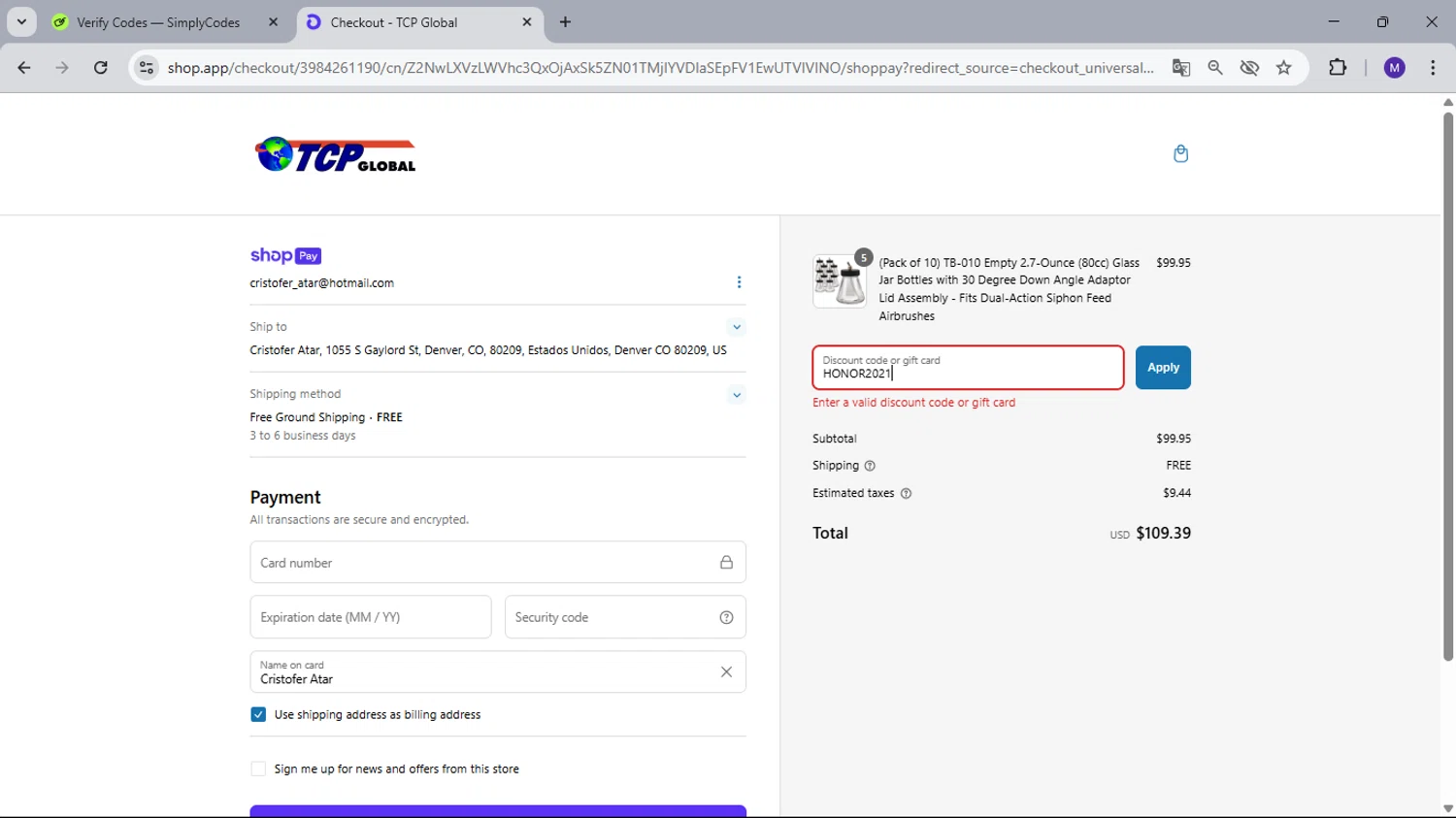Click the invalid discount code error message
The width and height of the screenshot is (1456, 818).
[913, 403]
